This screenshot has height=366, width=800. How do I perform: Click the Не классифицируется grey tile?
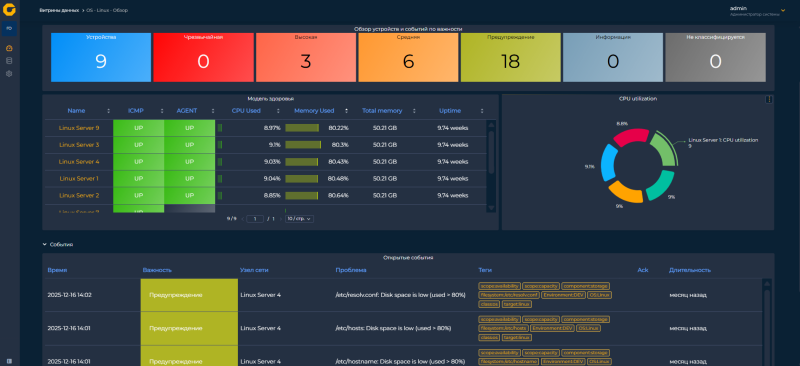715,57
